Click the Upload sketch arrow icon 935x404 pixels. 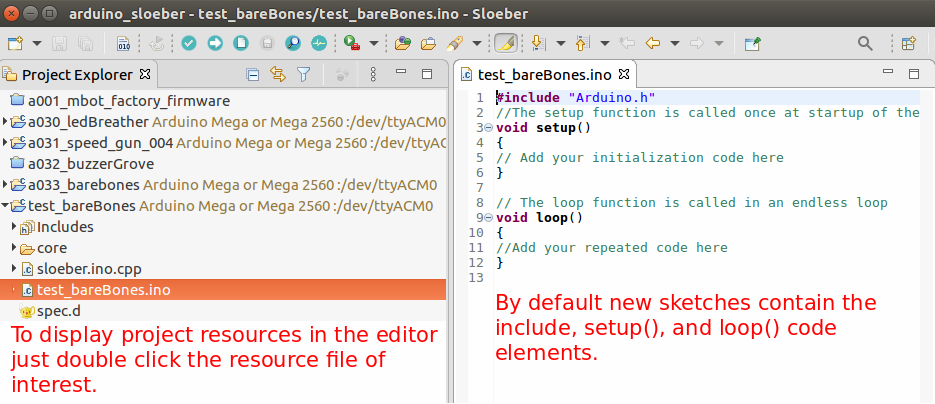tap(215, 44)
